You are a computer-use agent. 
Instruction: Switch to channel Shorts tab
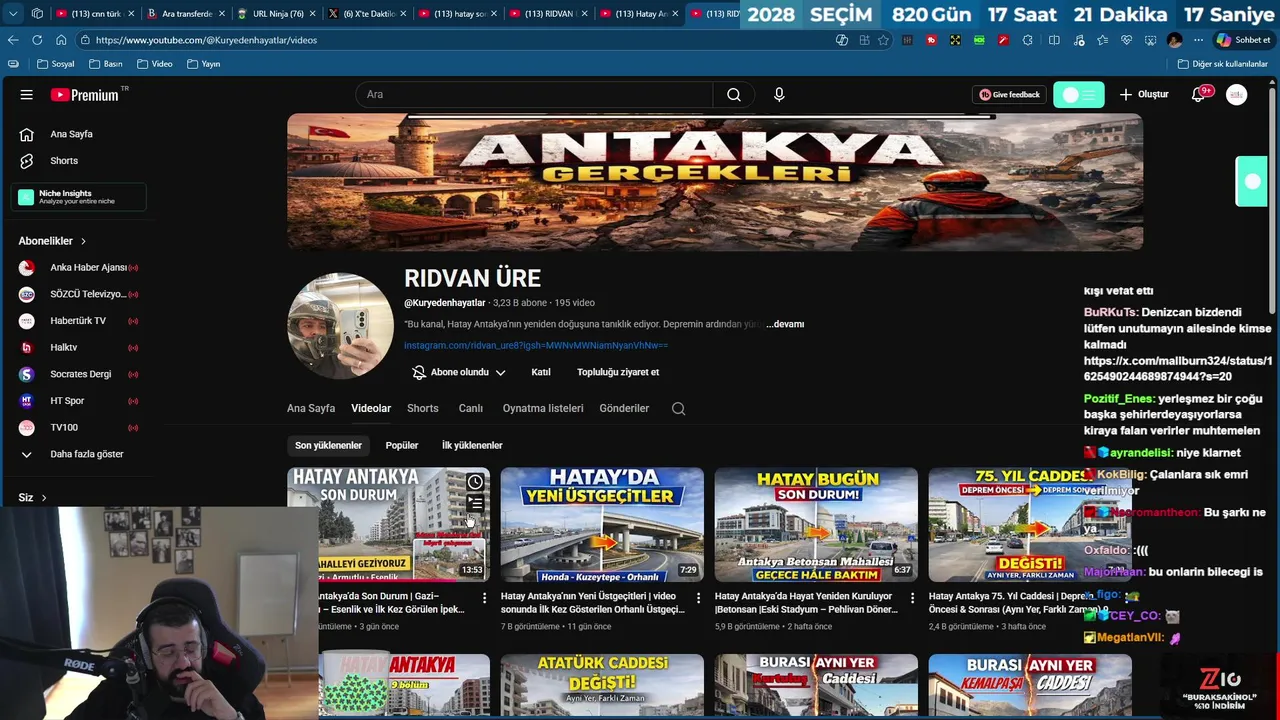[423, 409]
